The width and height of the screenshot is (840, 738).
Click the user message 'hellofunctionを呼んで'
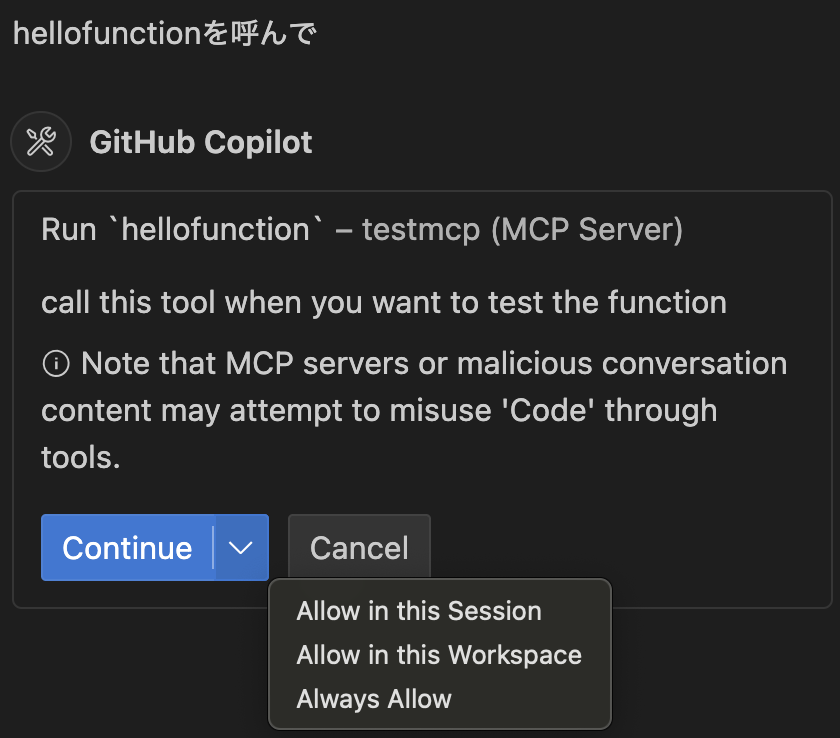click(165, 33)
